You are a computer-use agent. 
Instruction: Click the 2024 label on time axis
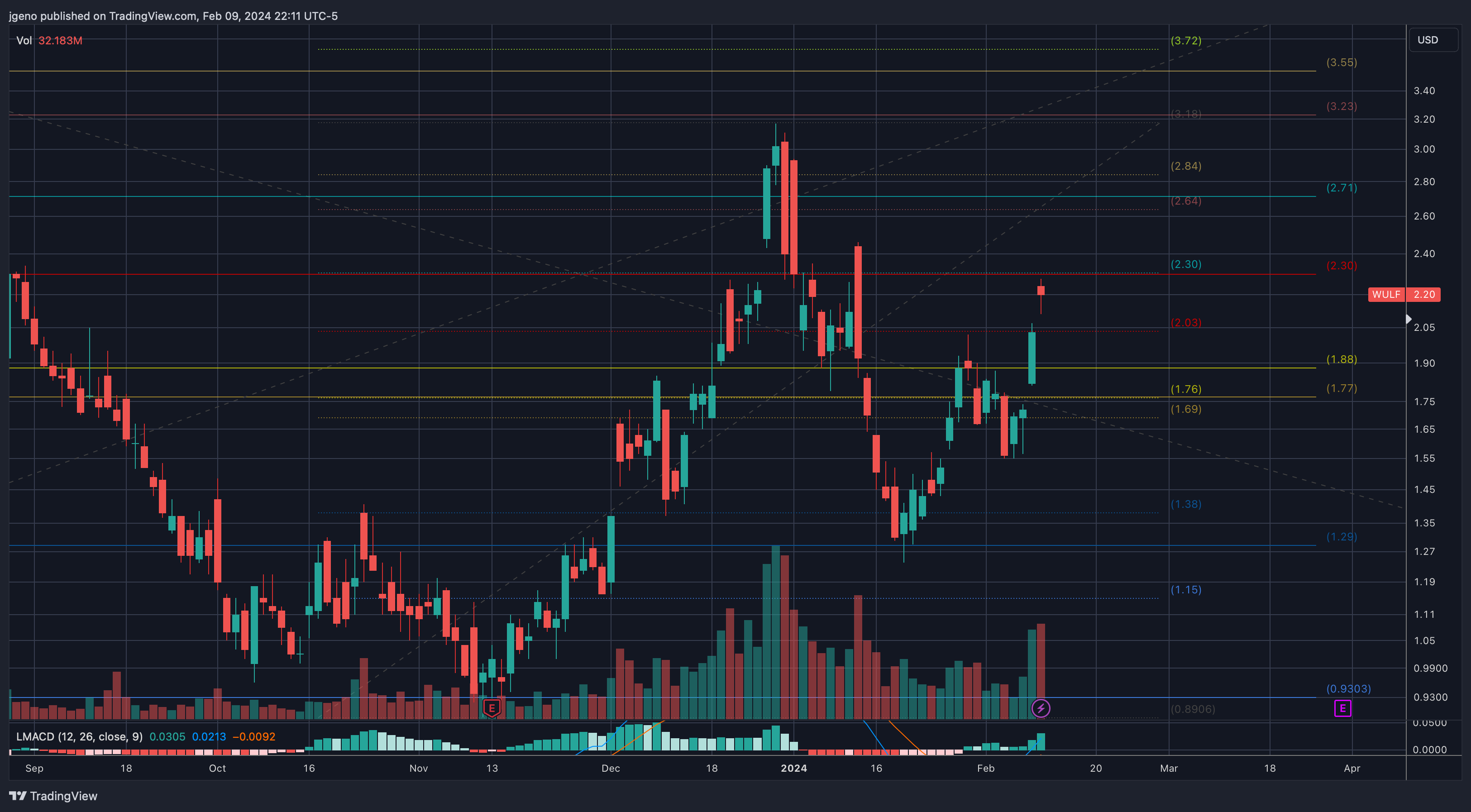(x=794, y=768)
